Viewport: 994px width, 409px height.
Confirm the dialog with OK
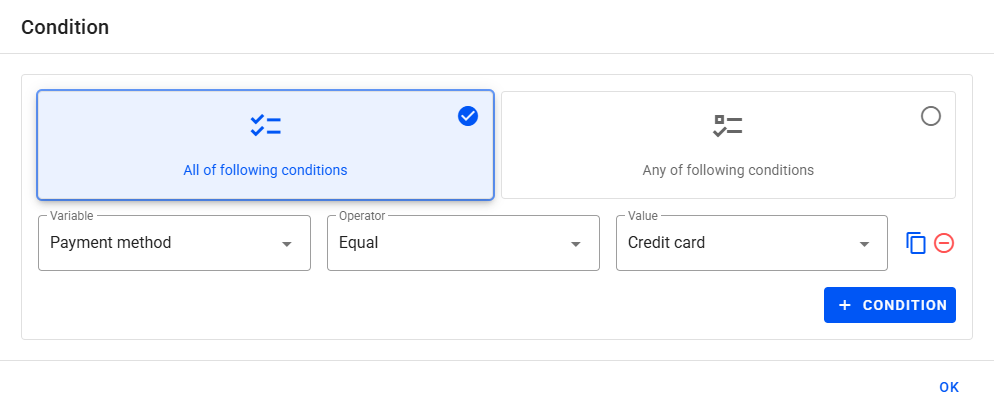point(949,387)
